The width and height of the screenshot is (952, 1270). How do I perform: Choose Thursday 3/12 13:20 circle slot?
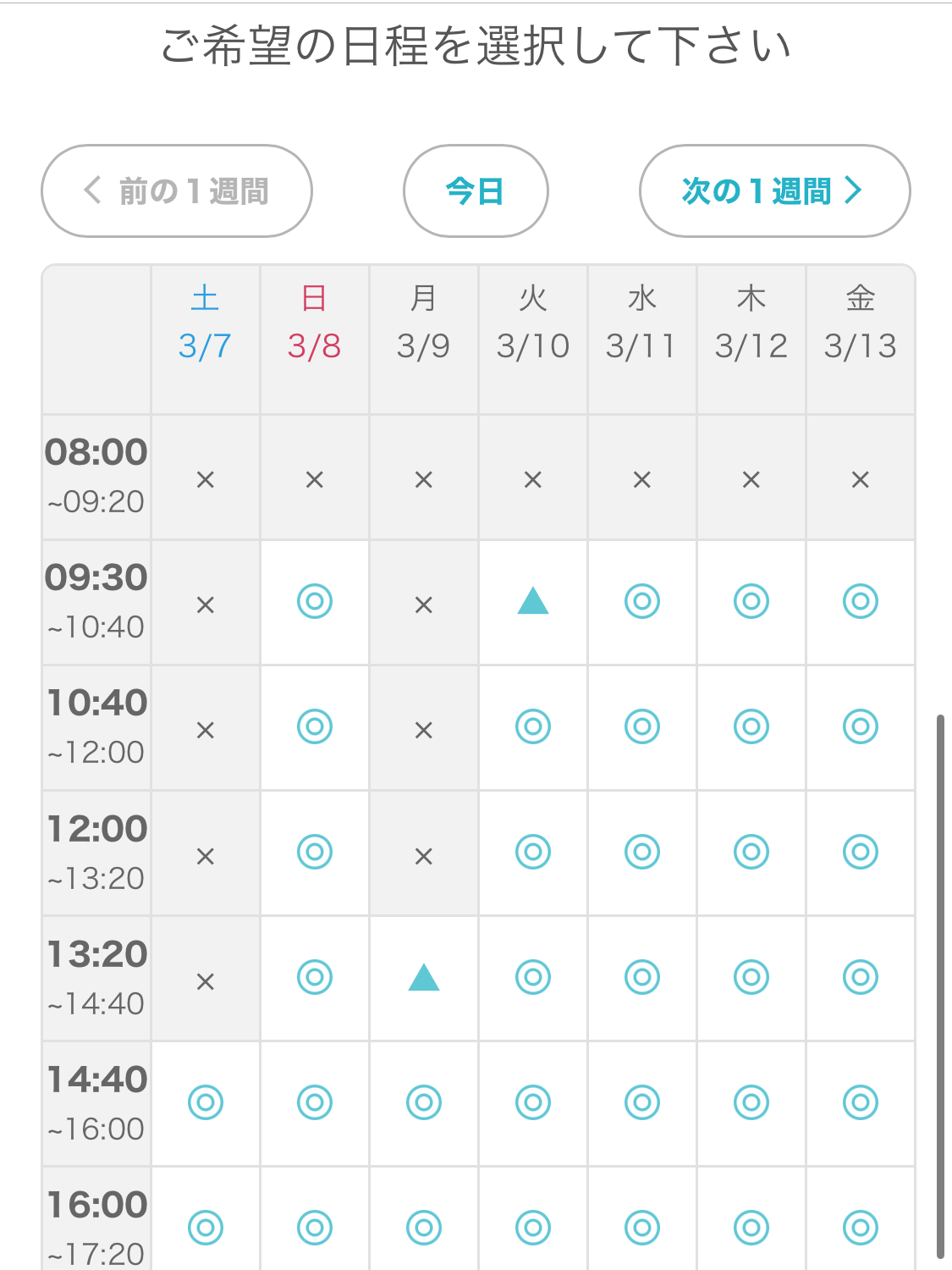[x=751, y=977]
